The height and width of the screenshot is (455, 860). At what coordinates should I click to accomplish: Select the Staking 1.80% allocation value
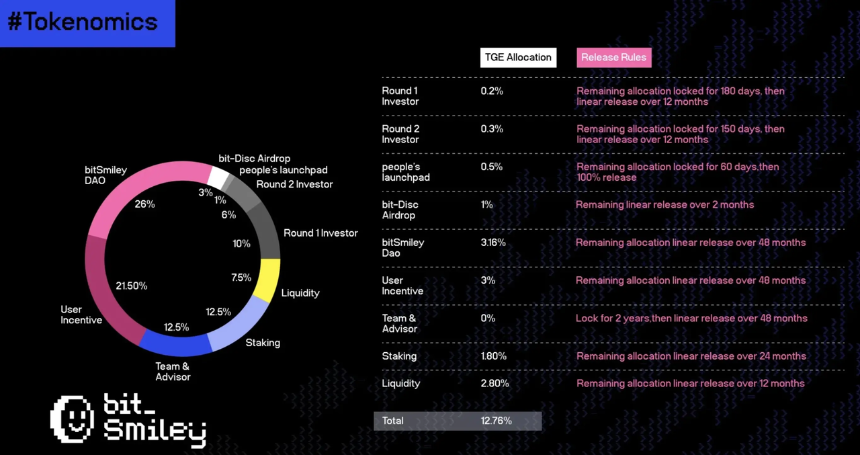click(494, 356)
